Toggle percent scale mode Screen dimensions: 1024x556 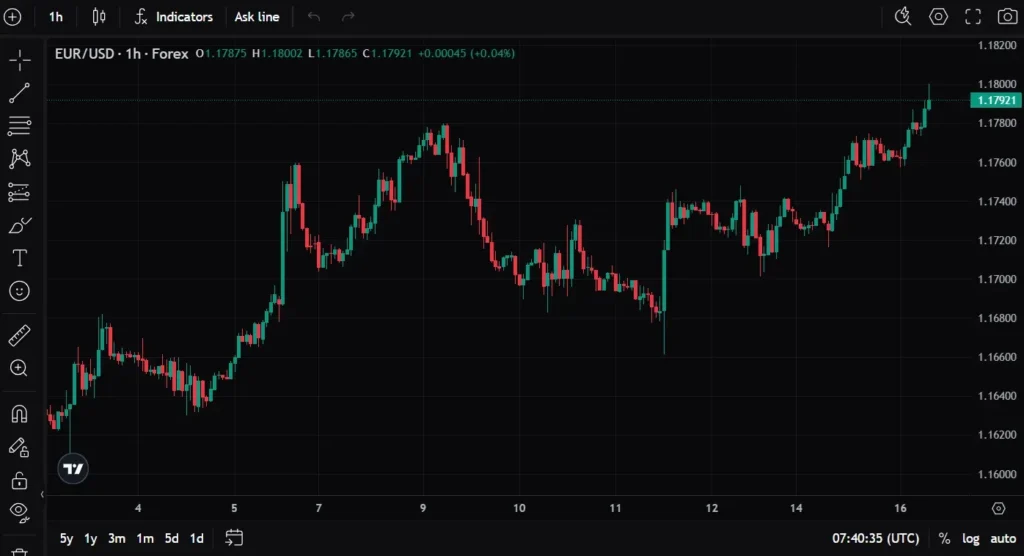(x=944, y=539)
